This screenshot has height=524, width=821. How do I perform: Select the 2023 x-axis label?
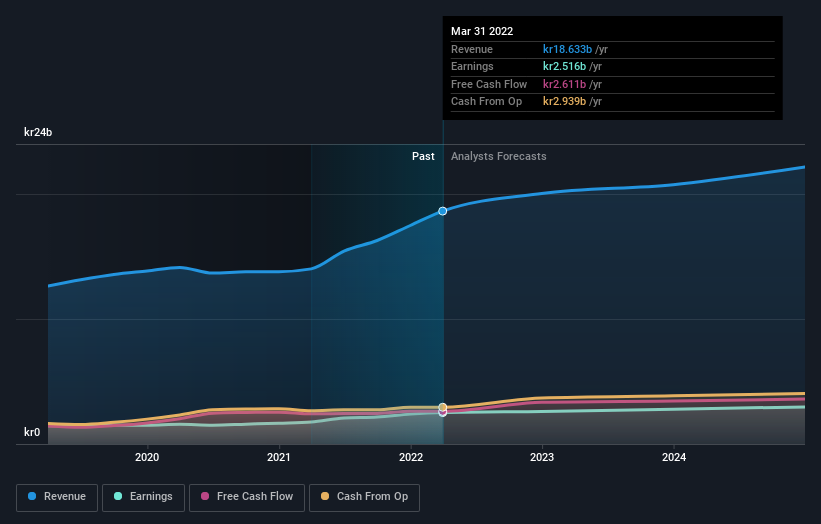click(542, 457)
